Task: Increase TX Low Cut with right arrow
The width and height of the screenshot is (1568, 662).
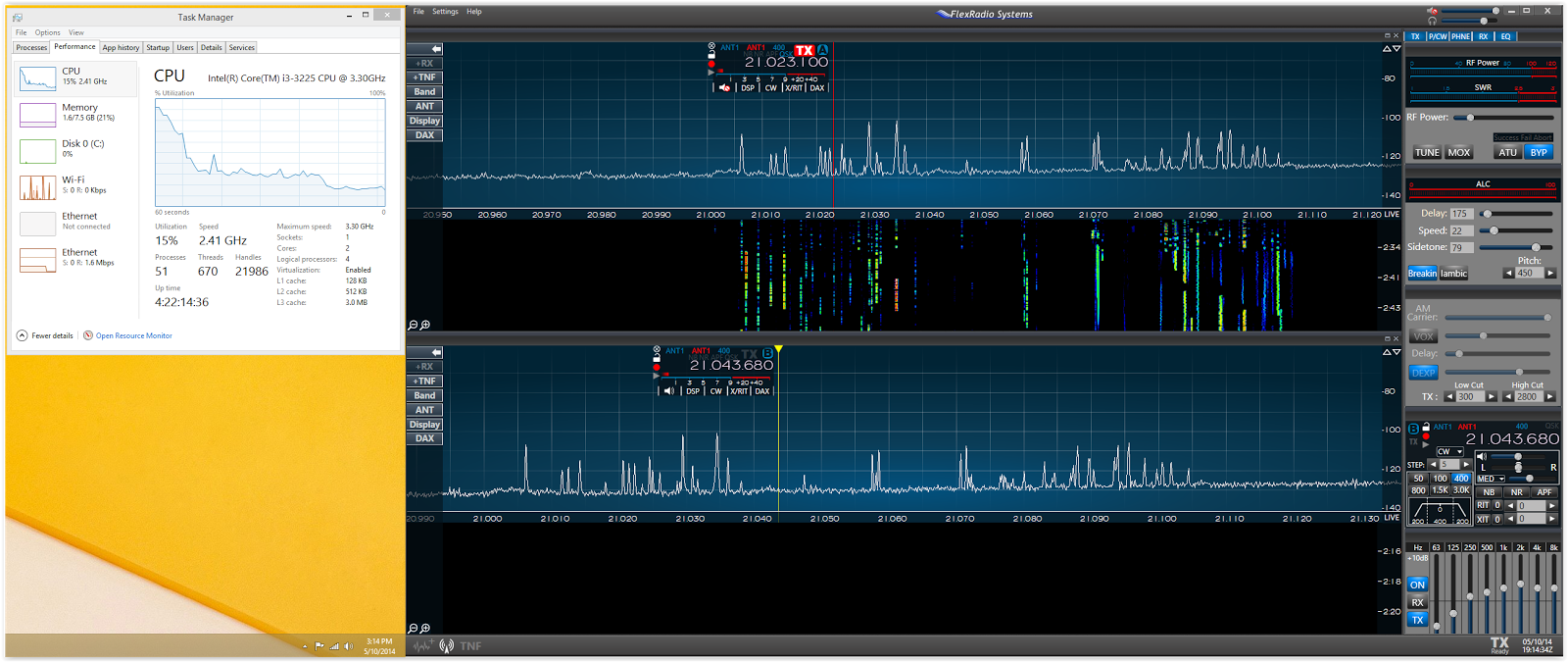Action: pyautogui.click(x=1491, y=397)
